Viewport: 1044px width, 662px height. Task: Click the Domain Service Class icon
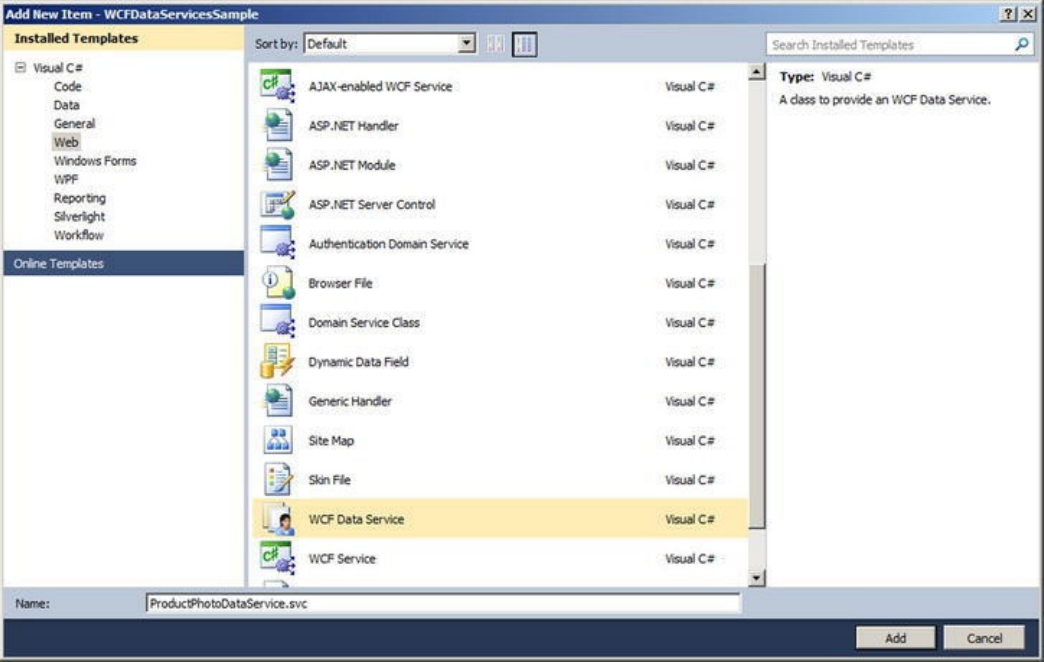click(278, 322)
